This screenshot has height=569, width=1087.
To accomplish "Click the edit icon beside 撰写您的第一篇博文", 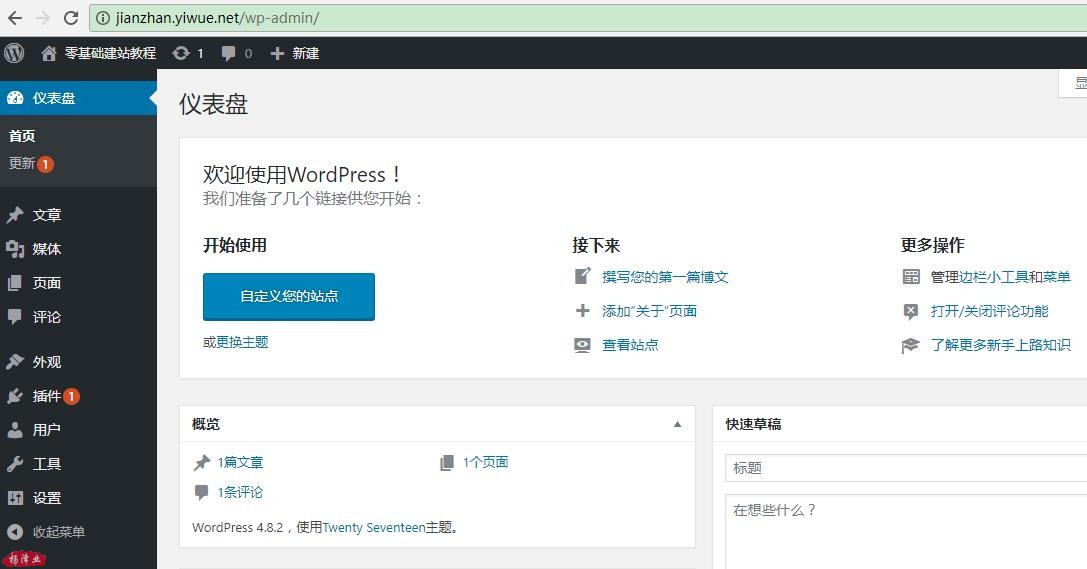I will pos(583,277).
